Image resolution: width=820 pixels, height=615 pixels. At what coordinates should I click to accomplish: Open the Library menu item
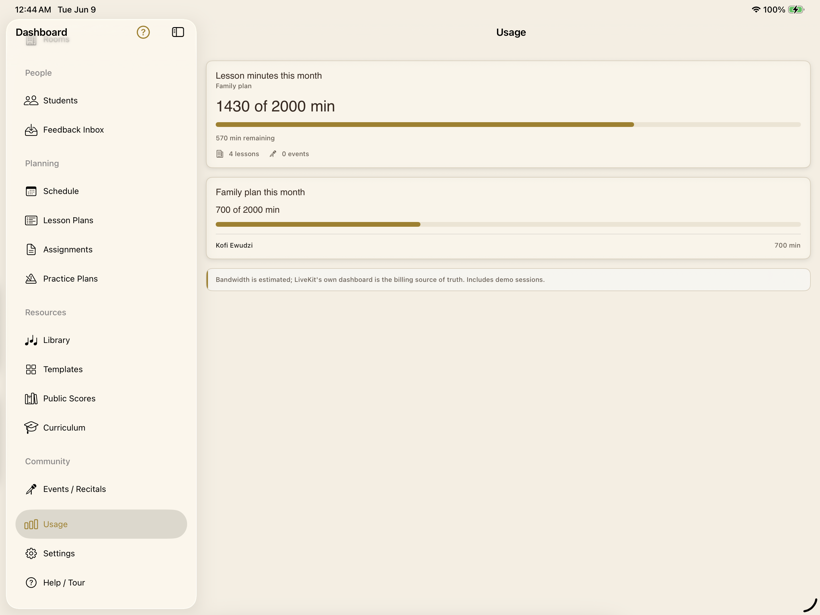click(x=101, y=340)
